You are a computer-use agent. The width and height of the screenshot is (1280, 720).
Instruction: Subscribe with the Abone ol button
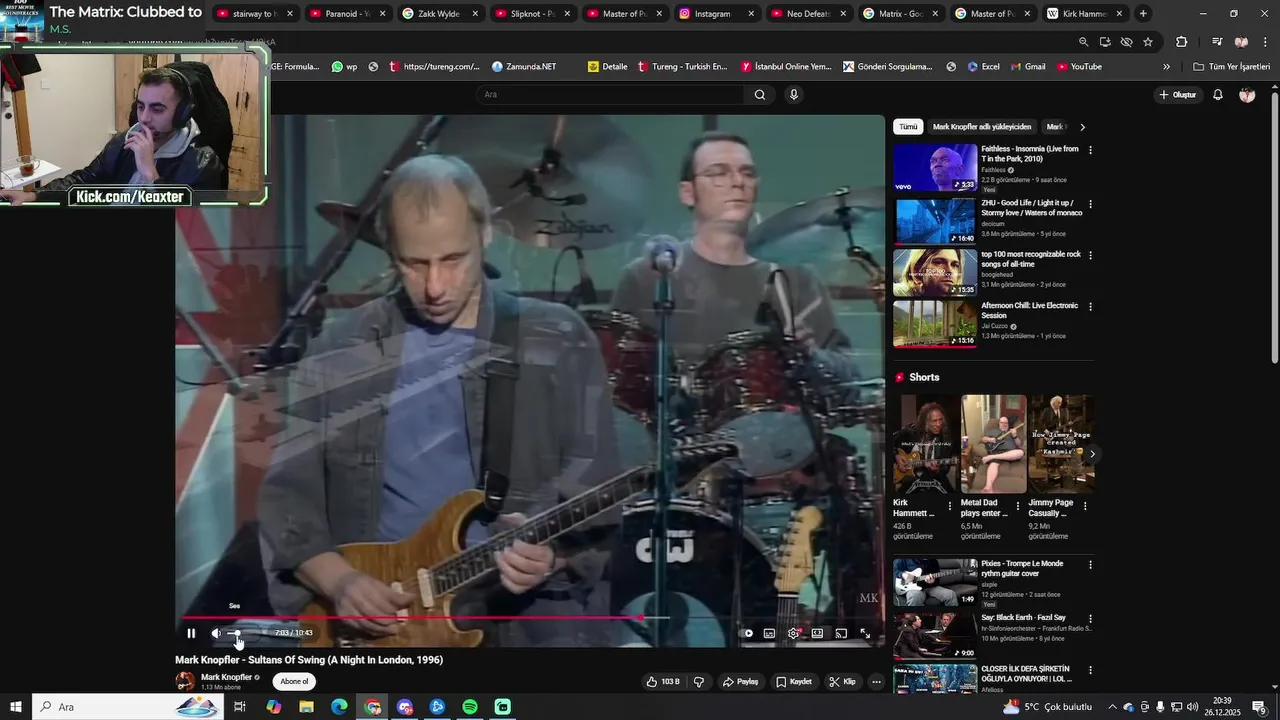(x=295, y=681)
